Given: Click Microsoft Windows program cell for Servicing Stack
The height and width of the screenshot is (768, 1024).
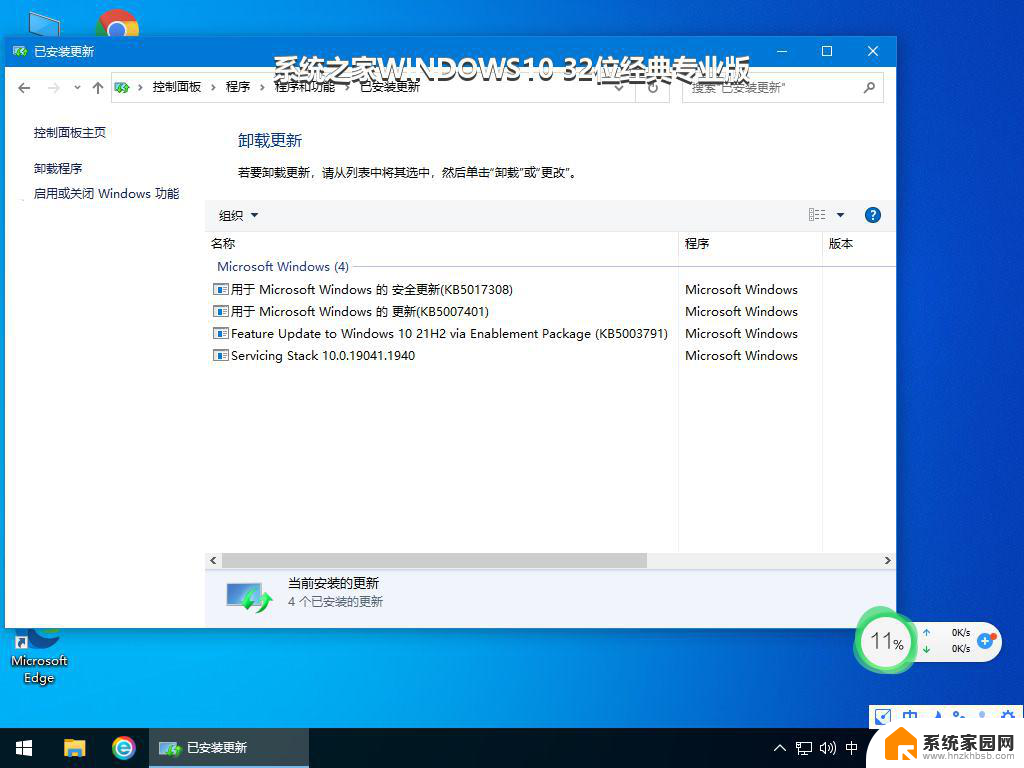Looking at the screenshot, I should (741, 356).
